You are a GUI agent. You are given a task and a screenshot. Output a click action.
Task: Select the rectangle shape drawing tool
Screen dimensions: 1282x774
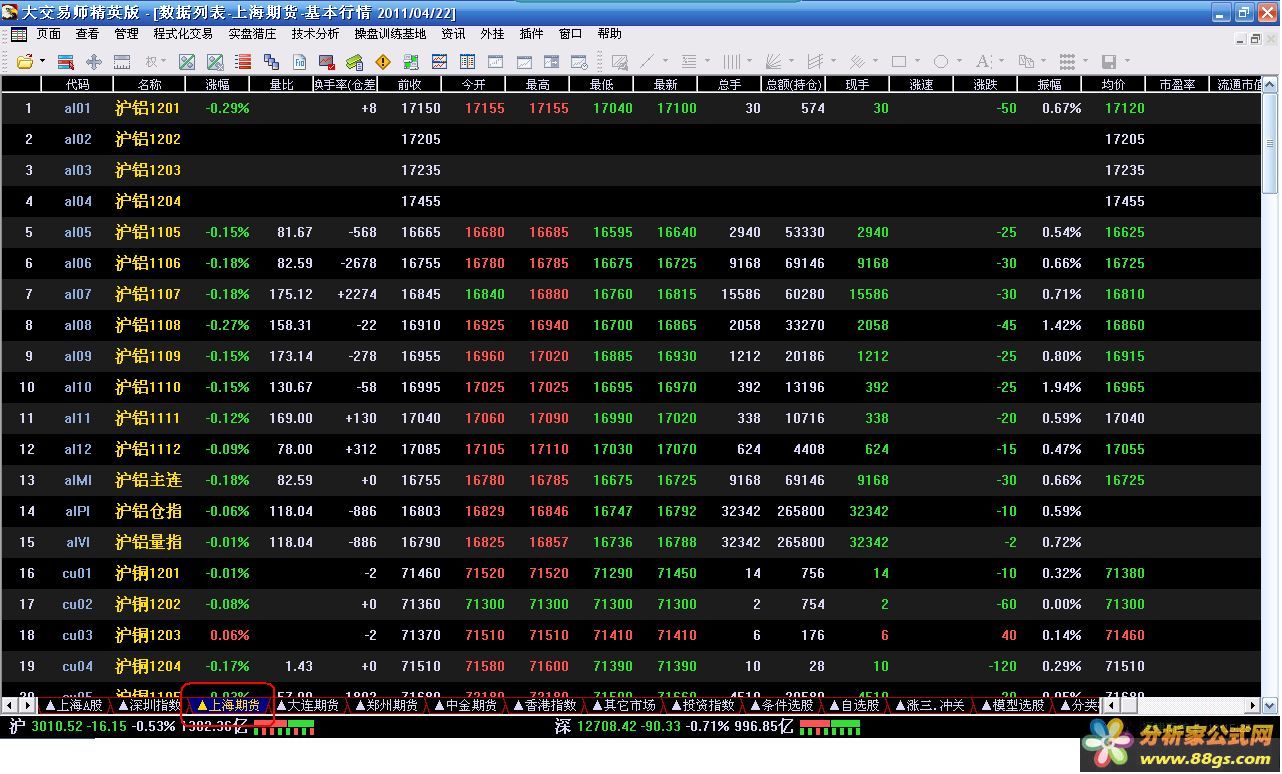(899, 62)
